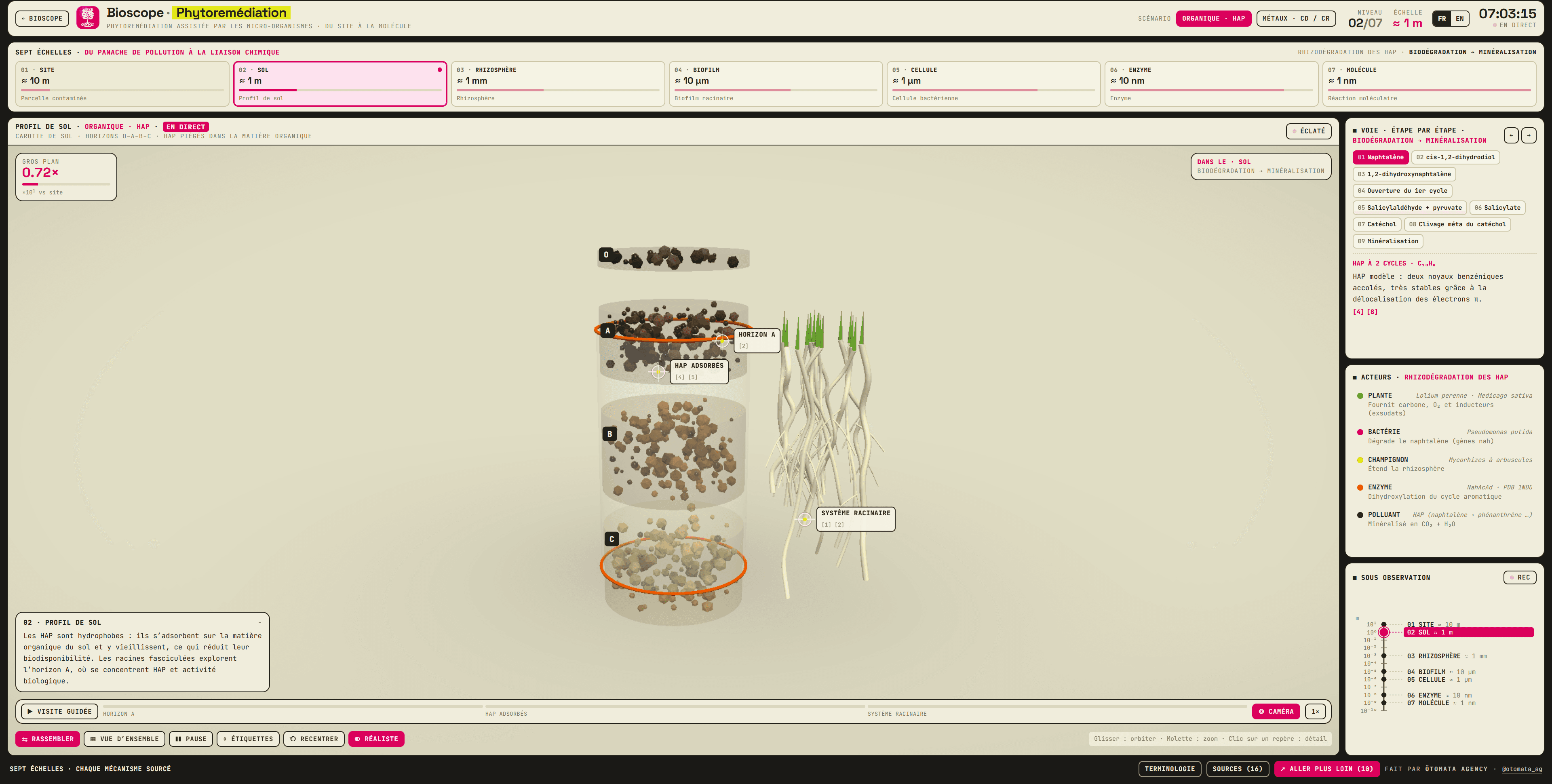Select step 02 cis-1,2-dihydrodiol

(x=1455, y=157)
